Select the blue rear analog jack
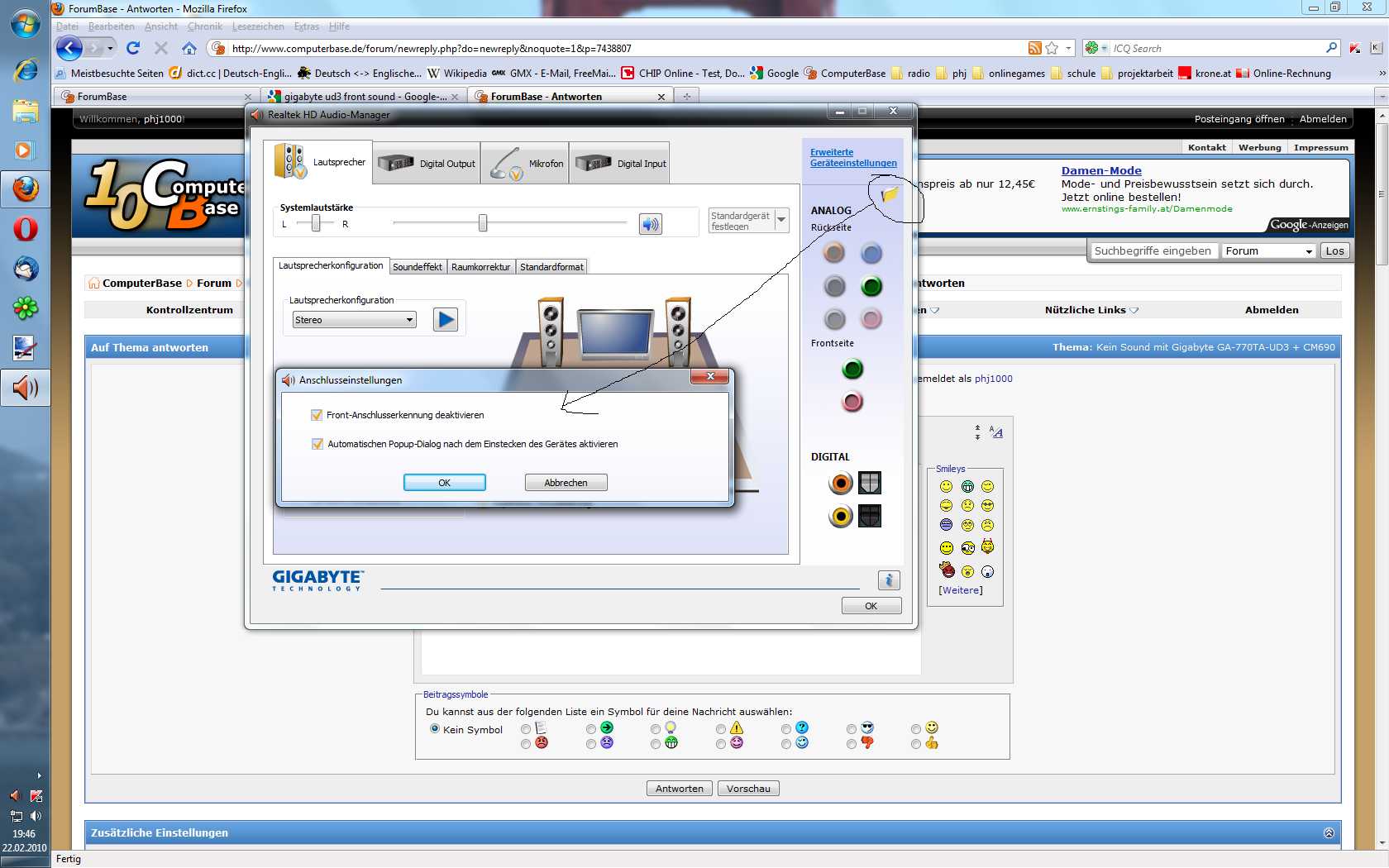The height and width of the screenshot is (868, 1389). [871, 253]
